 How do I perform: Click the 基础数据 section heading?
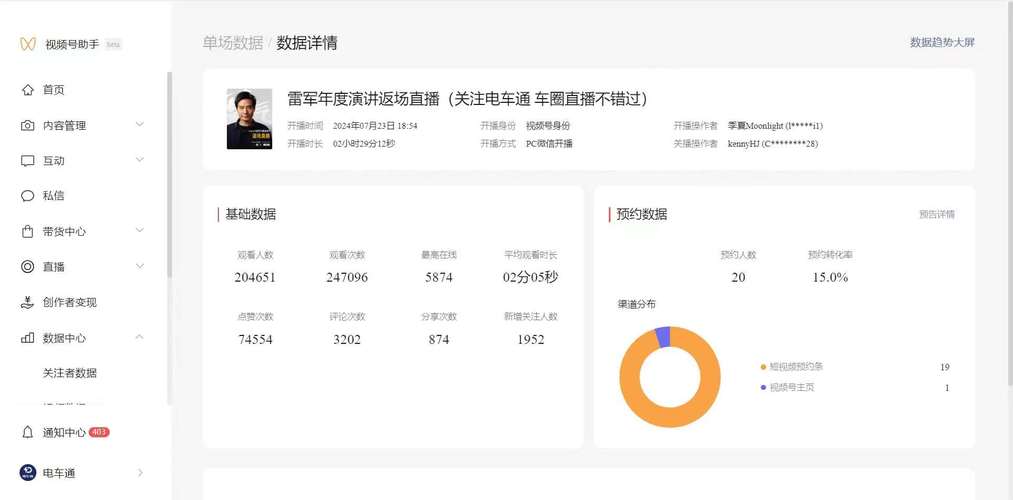click(x=250, y=214)
